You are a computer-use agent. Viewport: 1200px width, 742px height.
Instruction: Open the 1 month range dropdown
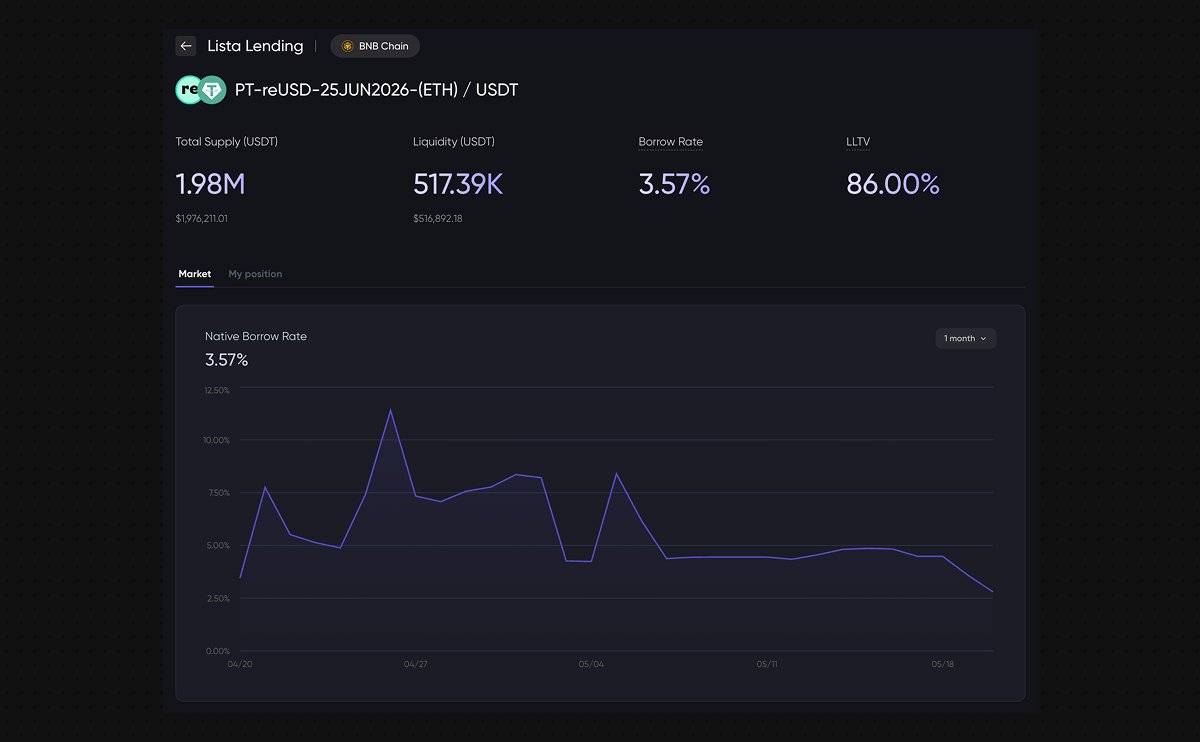click(965, 338)
